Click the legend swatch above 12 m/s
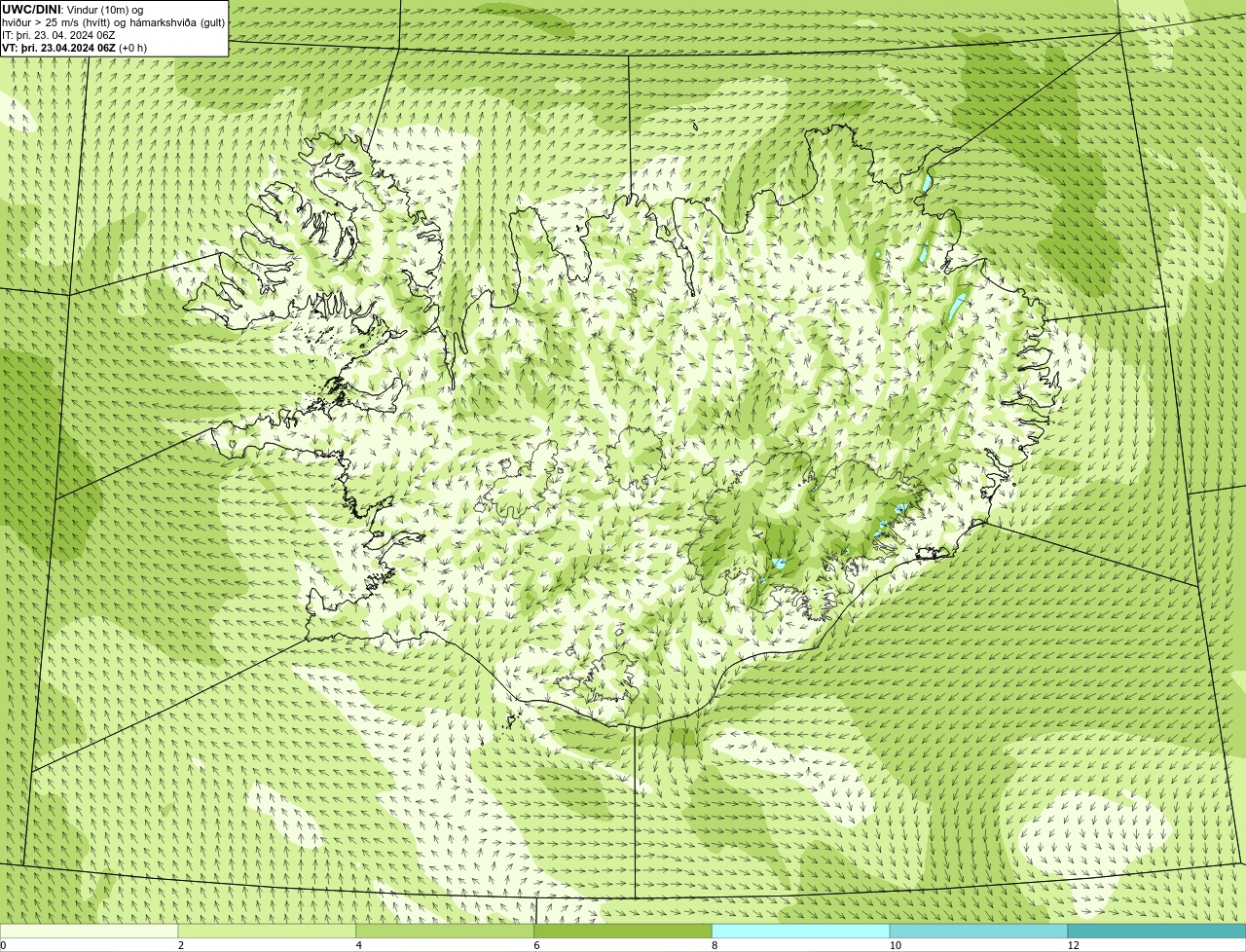The image size is (1246, 952). [1156, 932]
